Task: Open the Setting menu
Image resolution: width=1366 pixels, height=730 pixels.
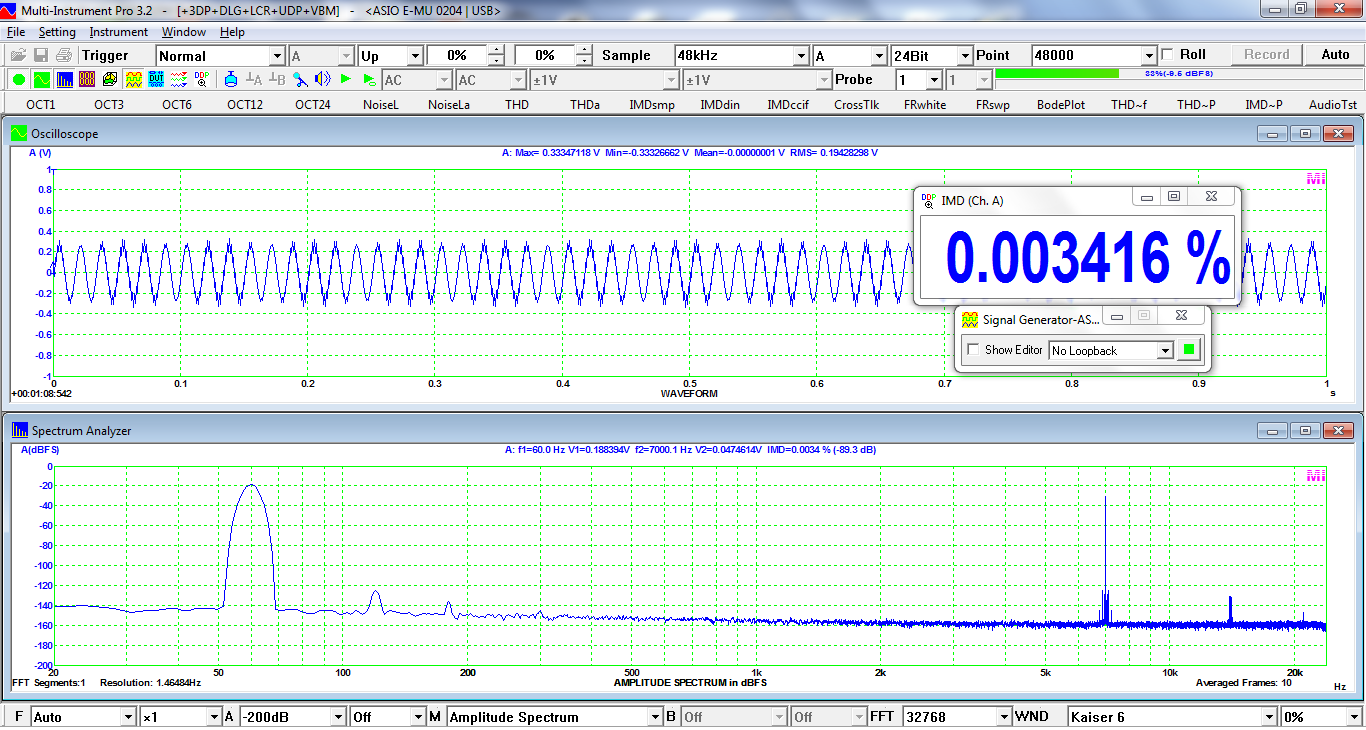Action: tap(57, 32)
